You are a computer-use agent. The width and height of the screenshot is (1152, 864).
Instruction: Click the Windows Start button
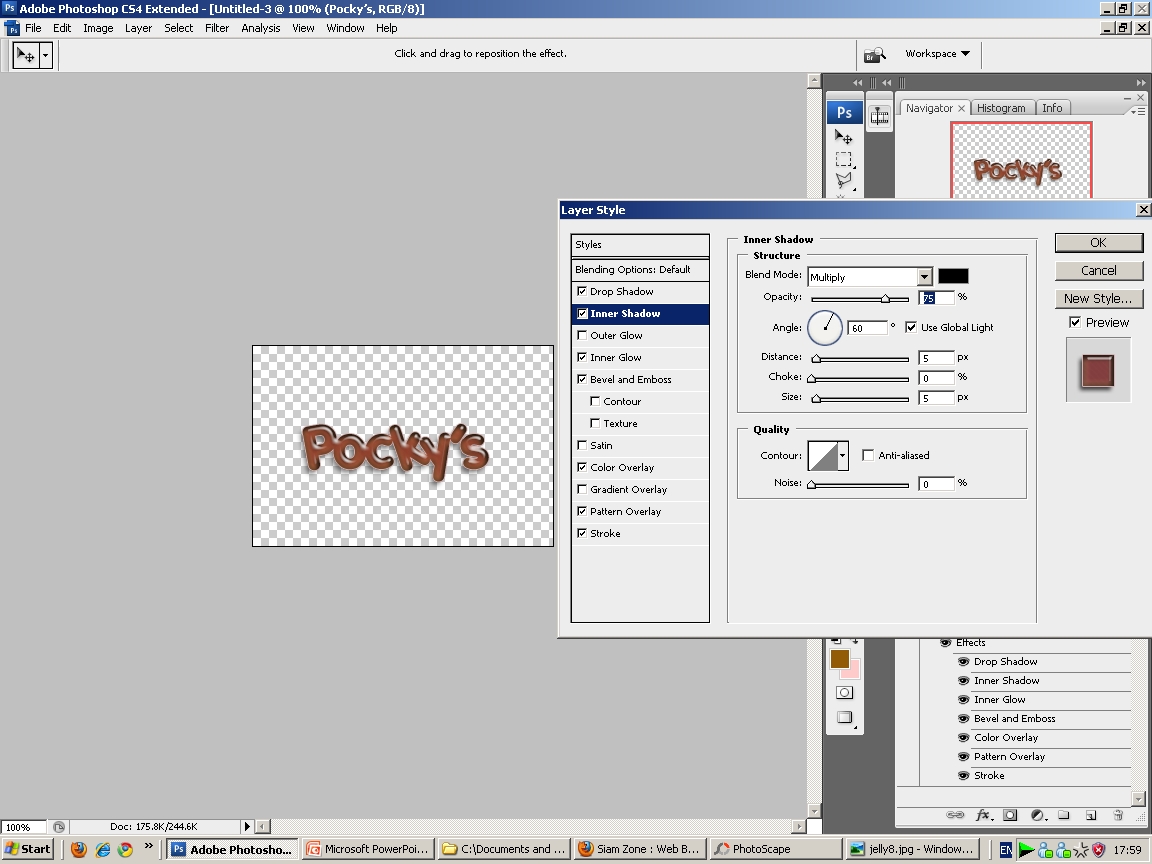coord(28,849)
